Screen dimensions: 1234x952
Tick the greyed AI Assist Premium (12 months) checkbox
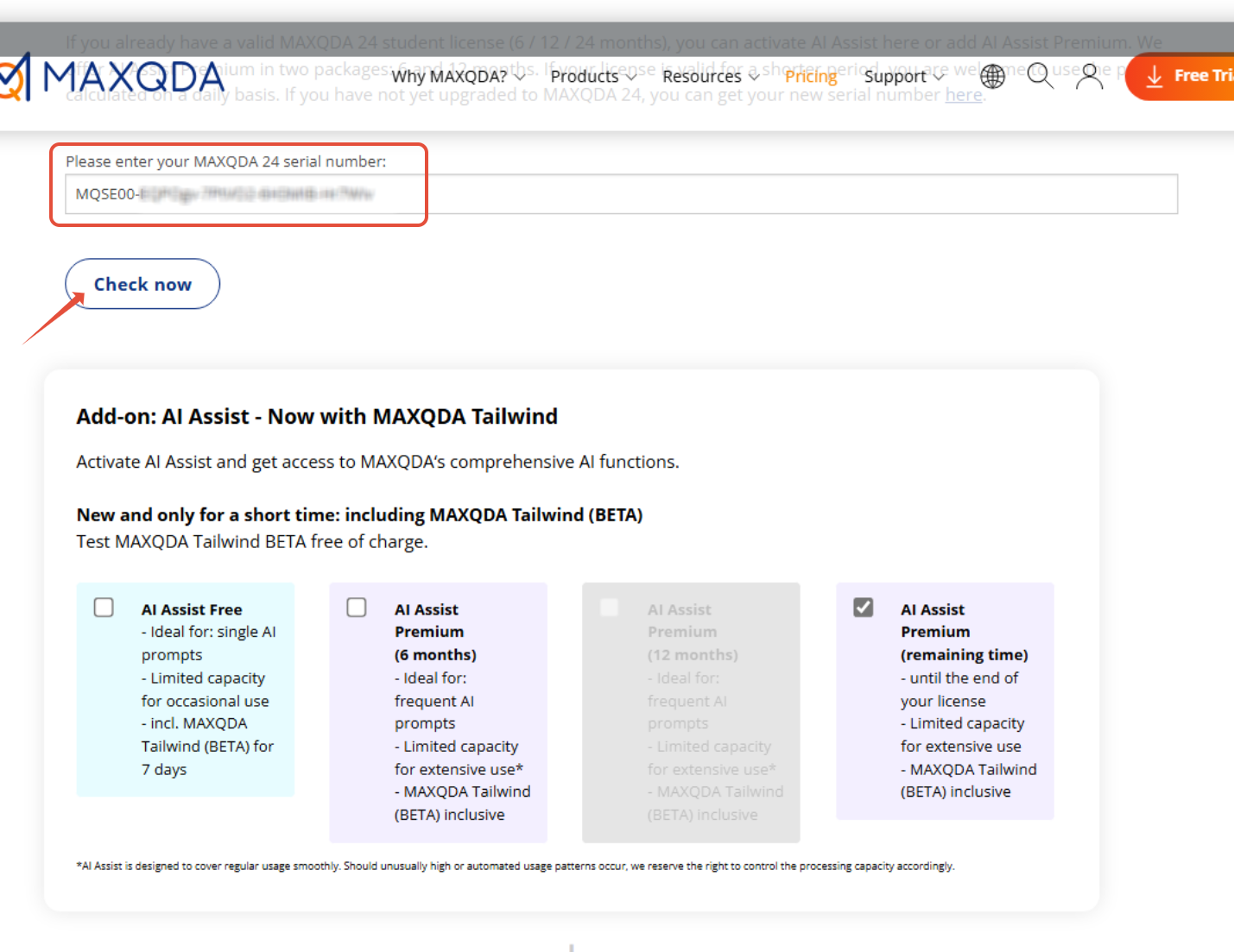(x=610, y=608)
